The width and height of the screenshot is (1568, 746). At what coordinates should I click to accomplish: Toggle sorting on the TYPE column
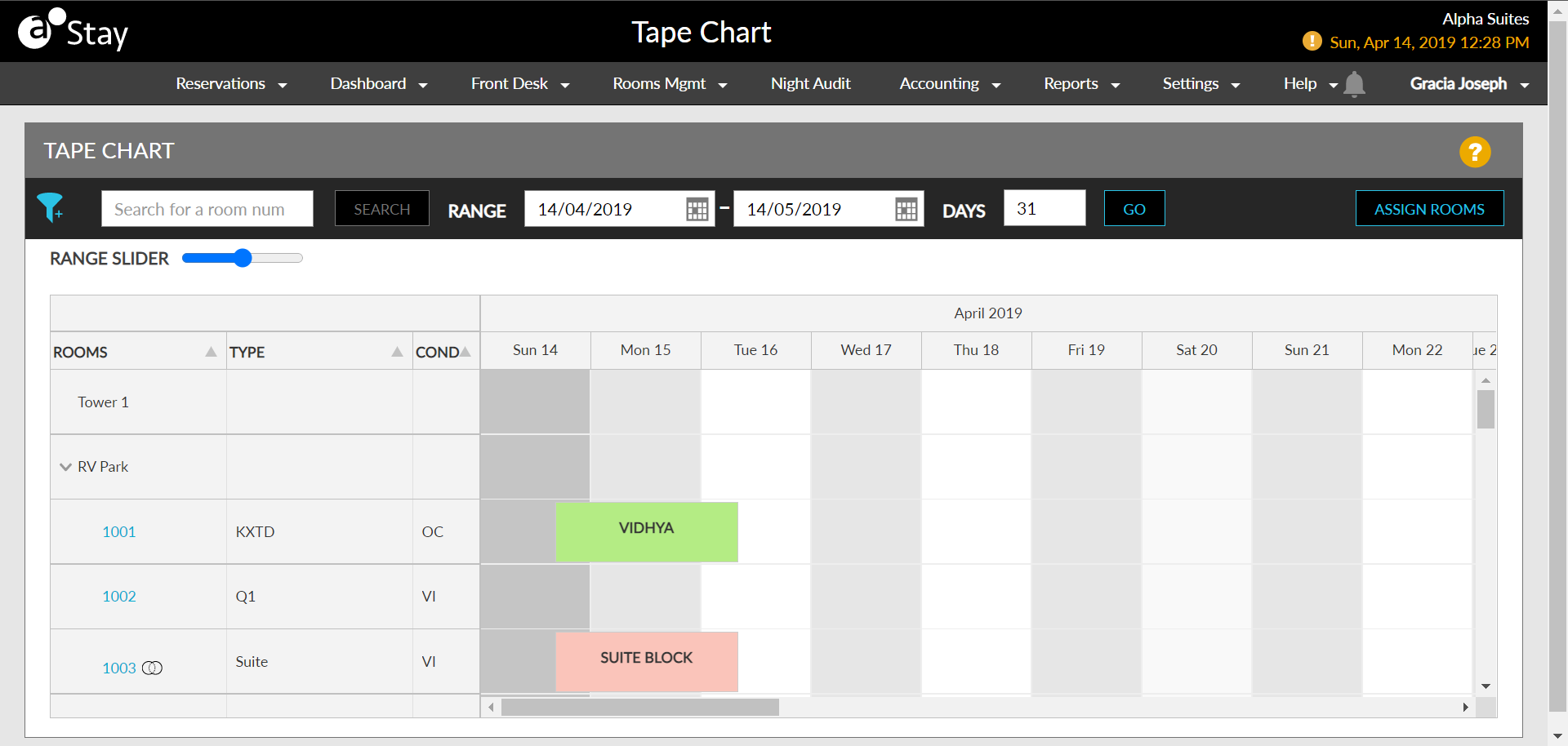pos(398,350)
